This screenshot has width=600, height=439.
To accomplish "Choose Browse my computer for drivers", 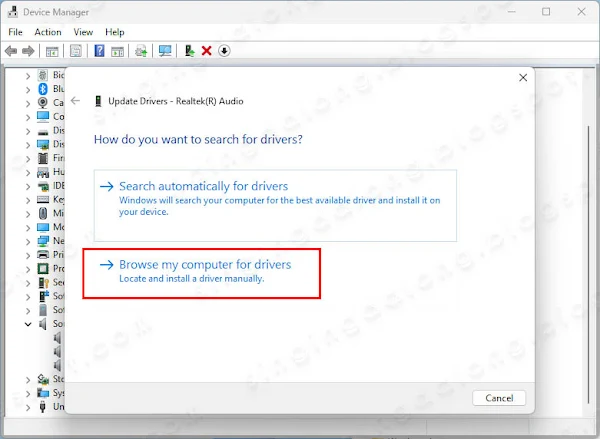I will coord(202,273).
